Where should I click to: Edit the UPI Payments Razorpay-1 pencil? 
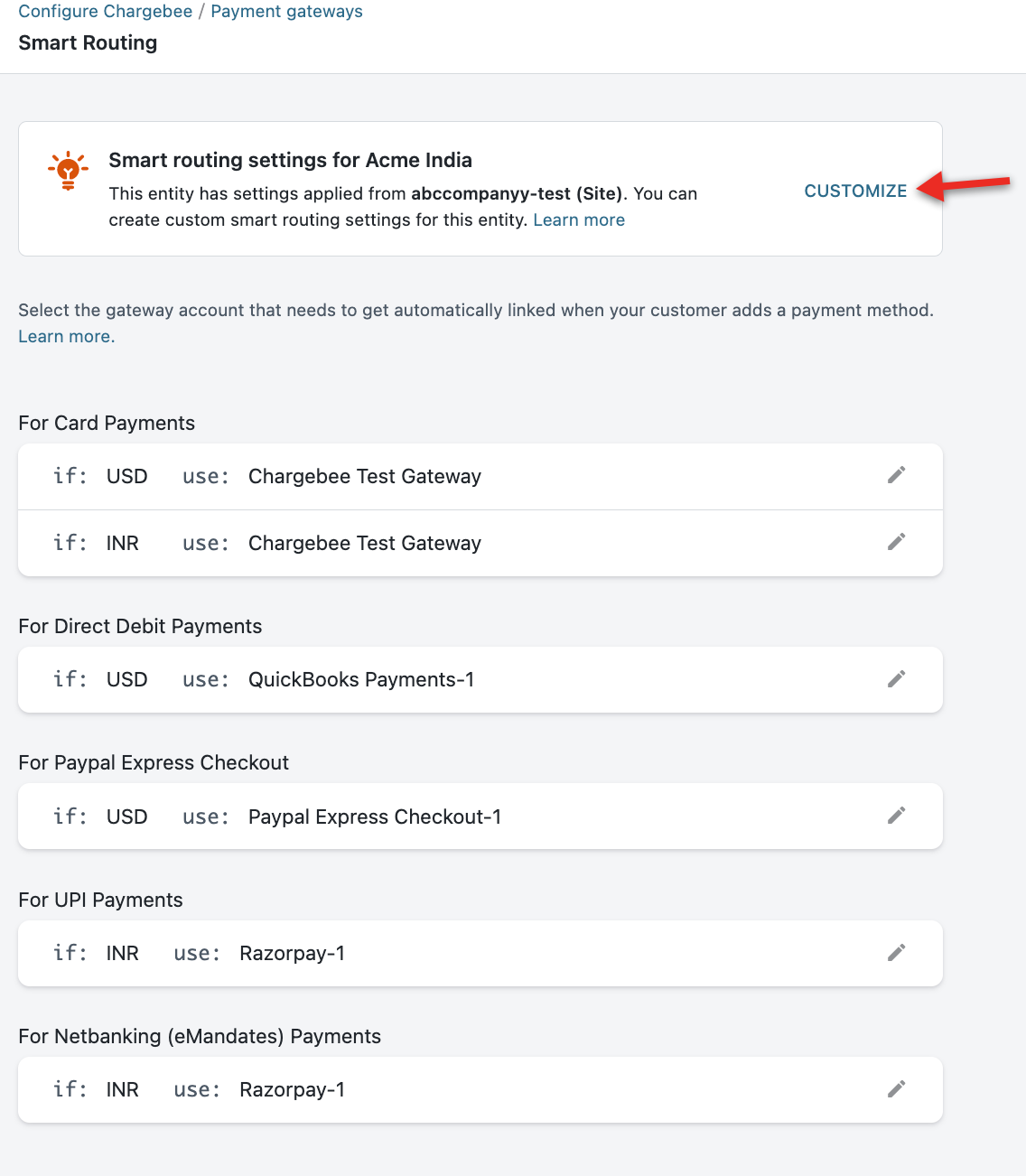[x=896, y=953]
